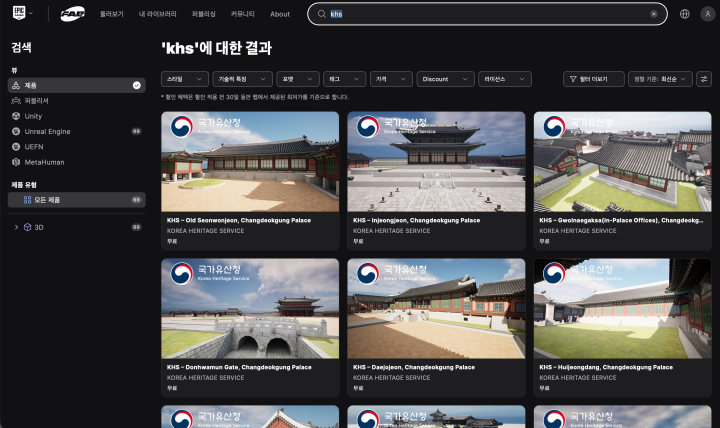Click Korea Heritage Service under Injeongjeon

[x=392, y=231]
